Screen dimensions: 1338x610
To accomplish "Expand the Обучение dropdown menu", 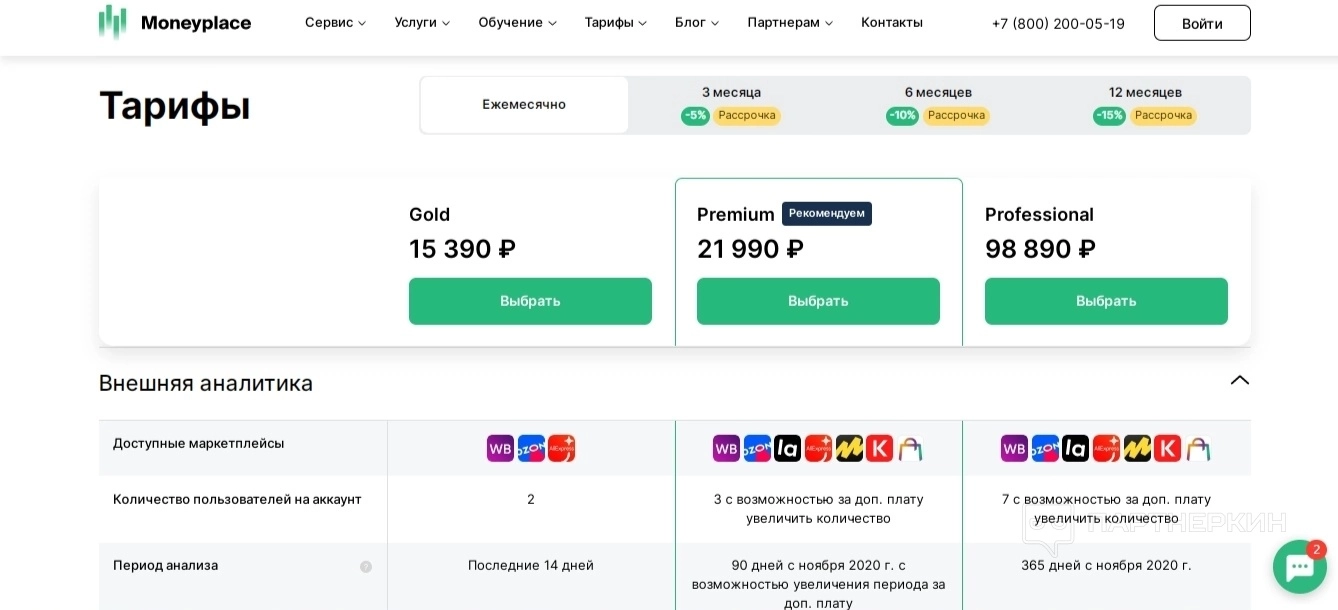I will (517, 23).
